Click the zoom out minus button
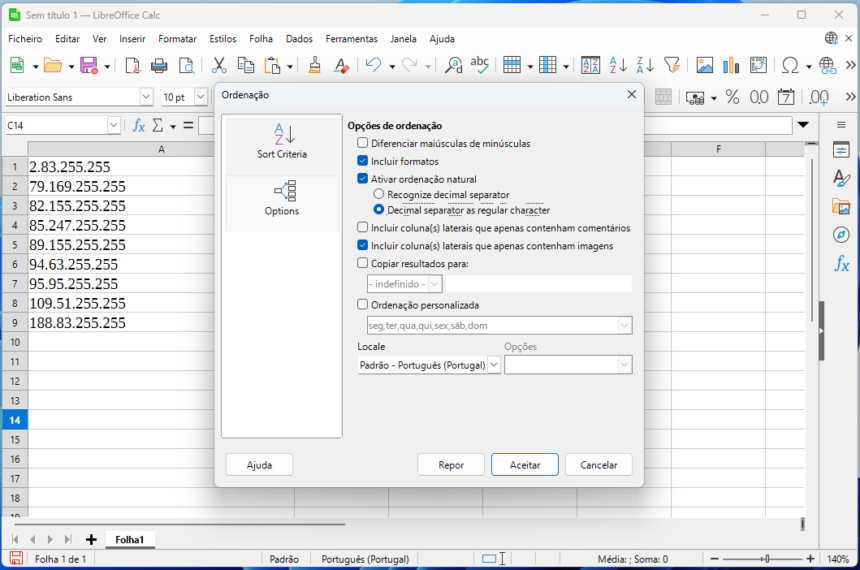The height and width of the screenshot is (570, 860). click(714, 559)
